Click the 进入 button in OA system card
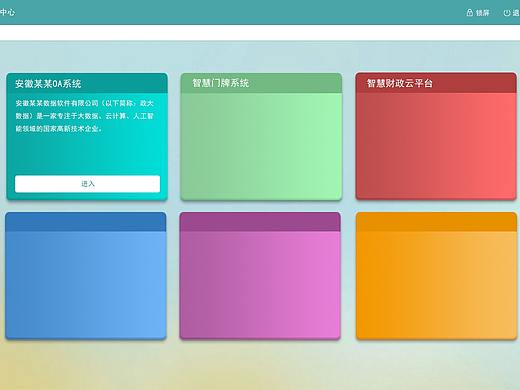520x390 pixels. pos(87,184)
